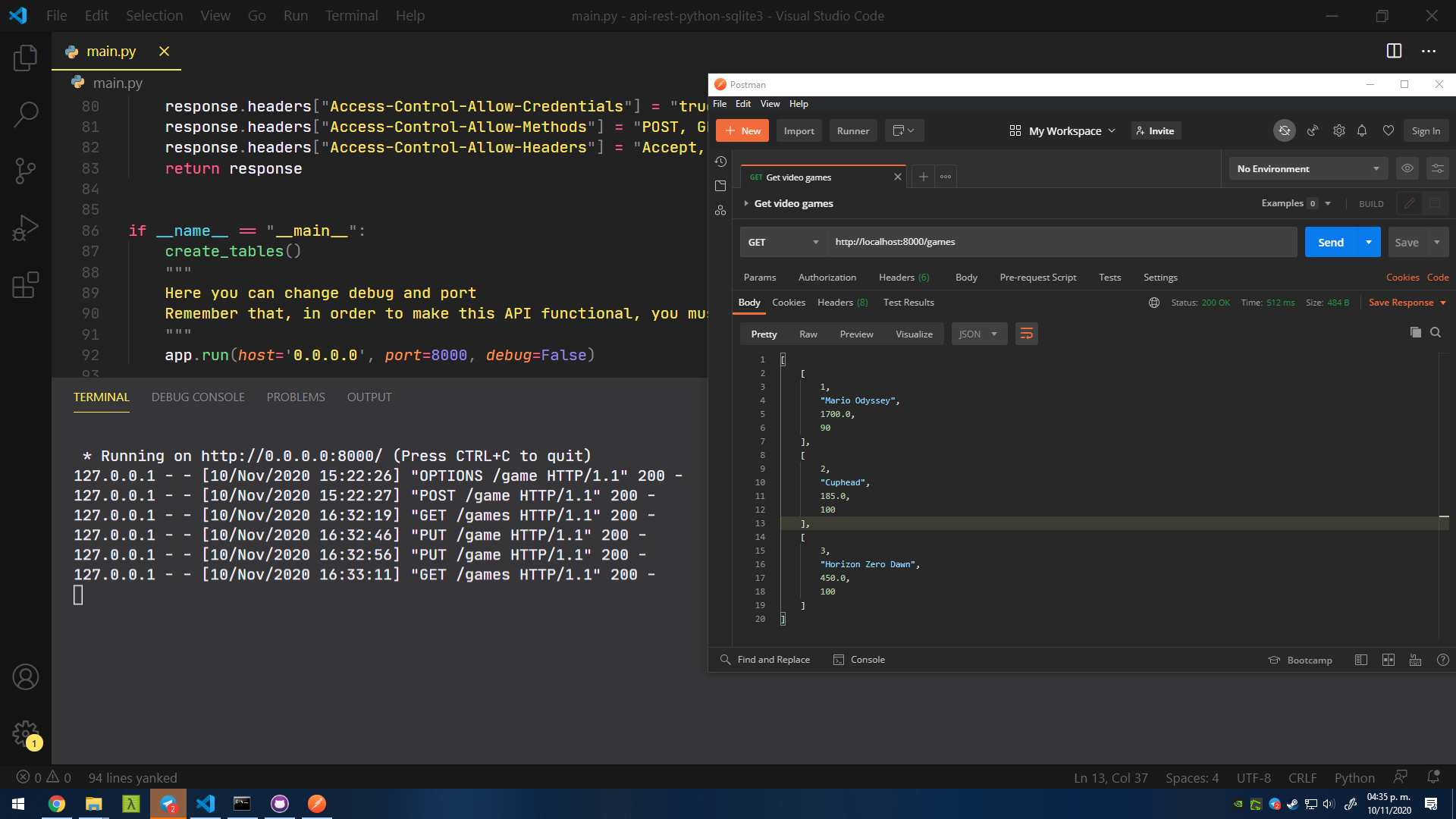The width and height of the screenshot is (1456, 819).
Task: Click the Send button in Postman
Action: (1330, 241)
